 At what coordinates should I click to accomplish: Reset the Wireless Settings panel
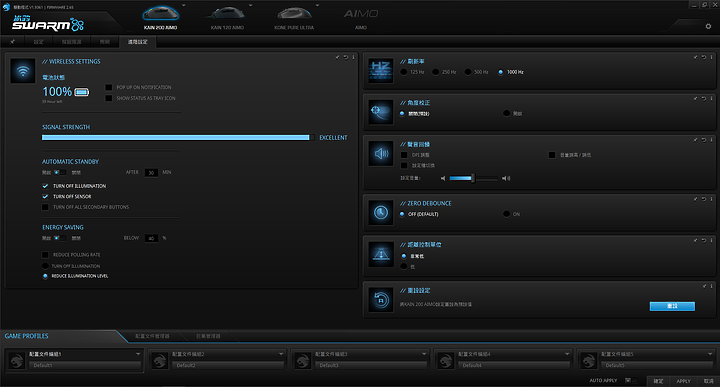tap(346, 57)
